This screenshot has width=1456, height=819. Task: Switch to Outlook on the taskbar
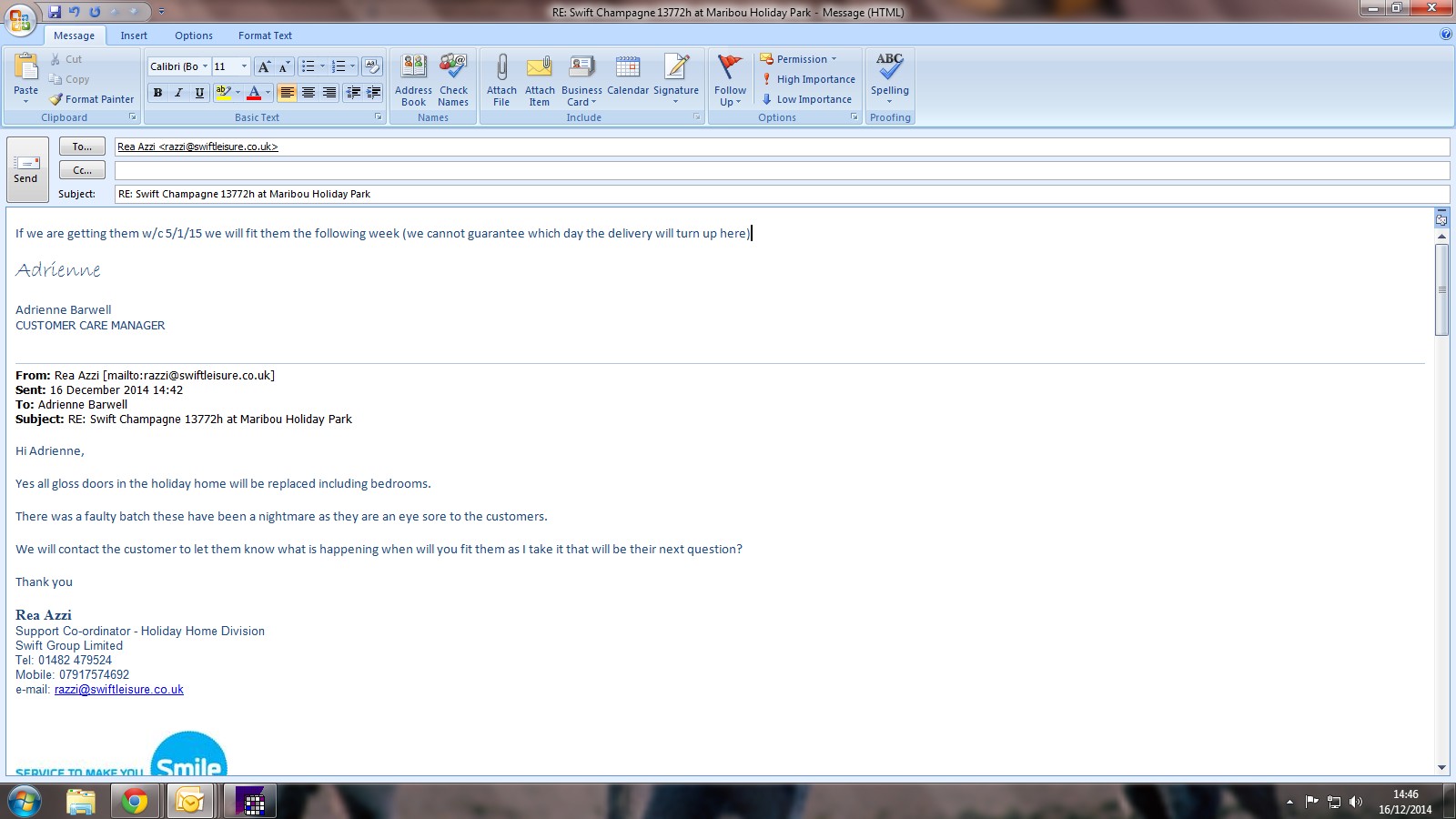click(190, 802)
